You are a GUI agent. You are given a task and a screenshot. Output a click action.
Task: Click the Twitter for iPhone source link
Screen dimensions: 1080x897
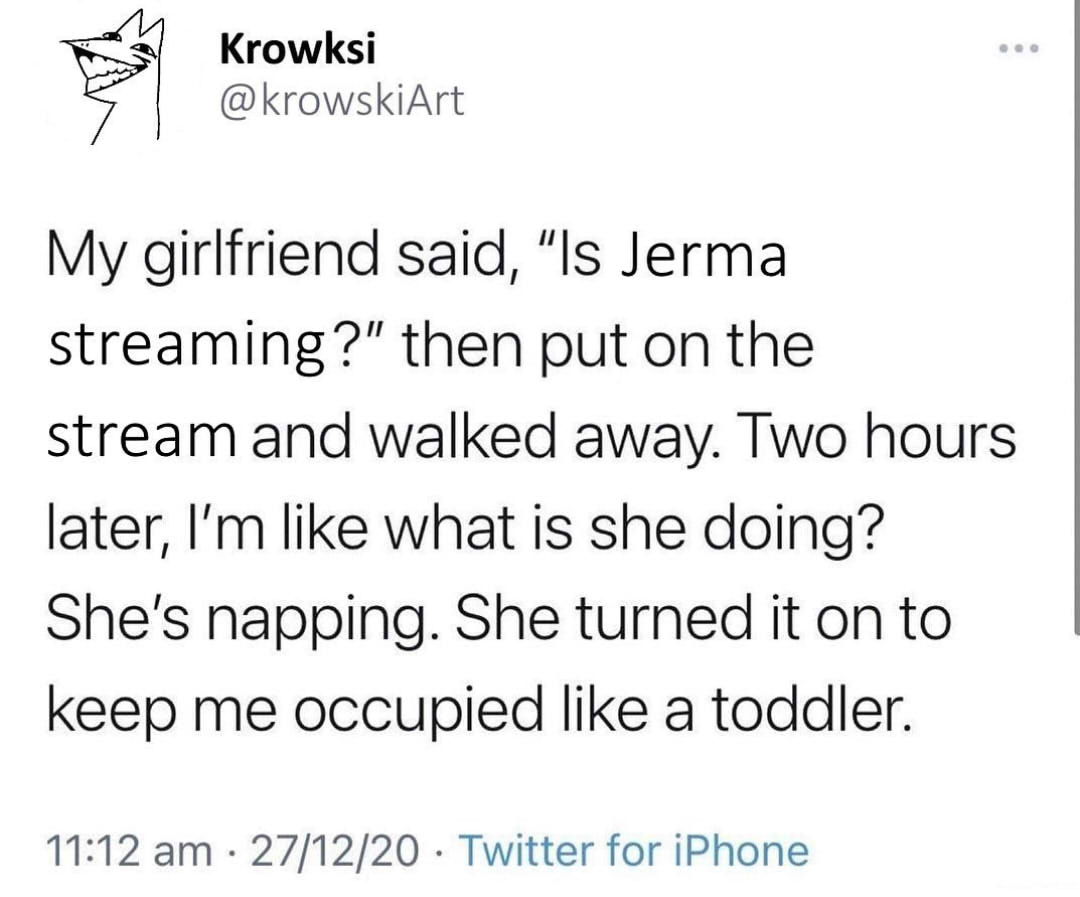pos(637,851)
